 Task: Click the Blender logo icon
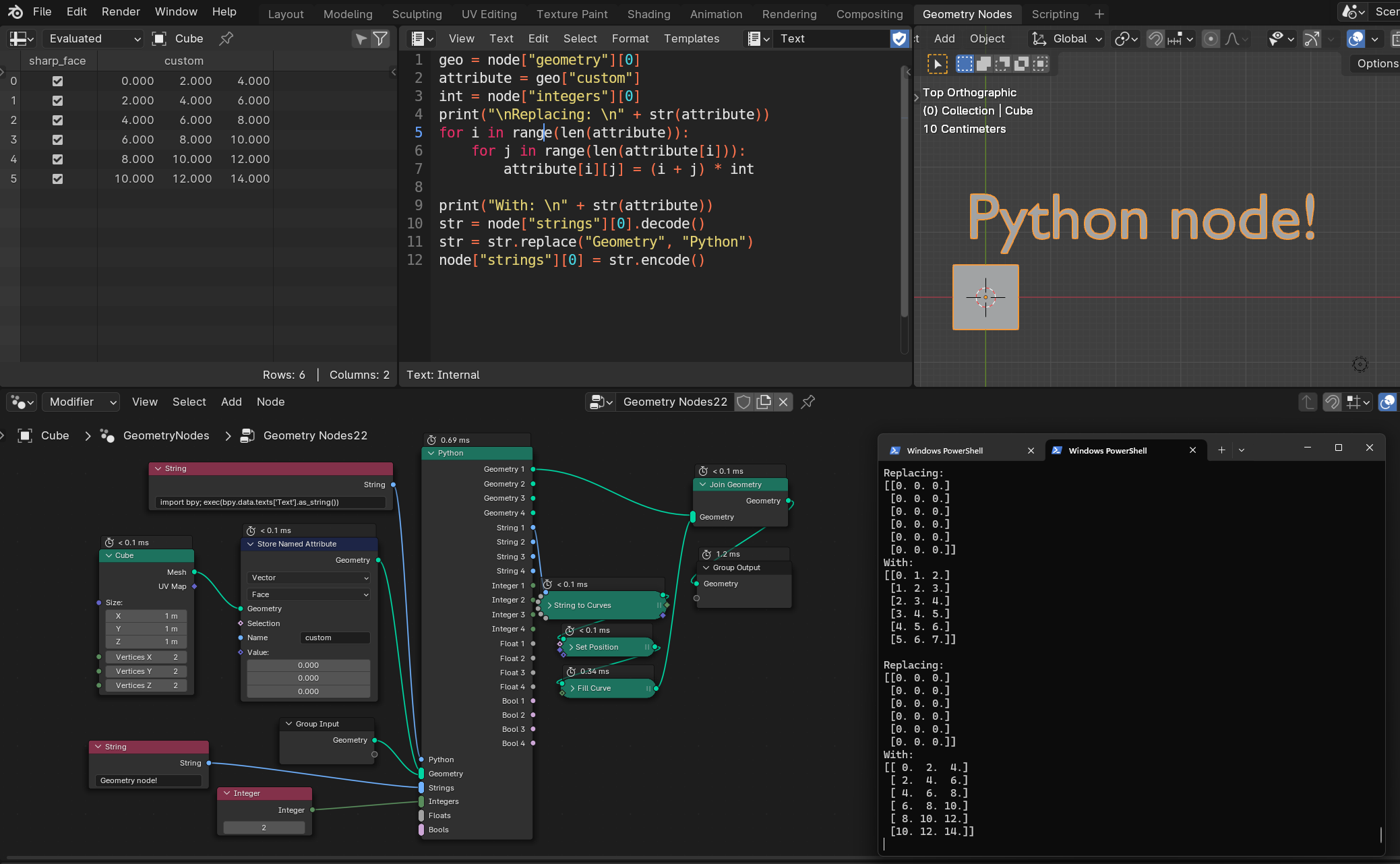coord(15,11)
